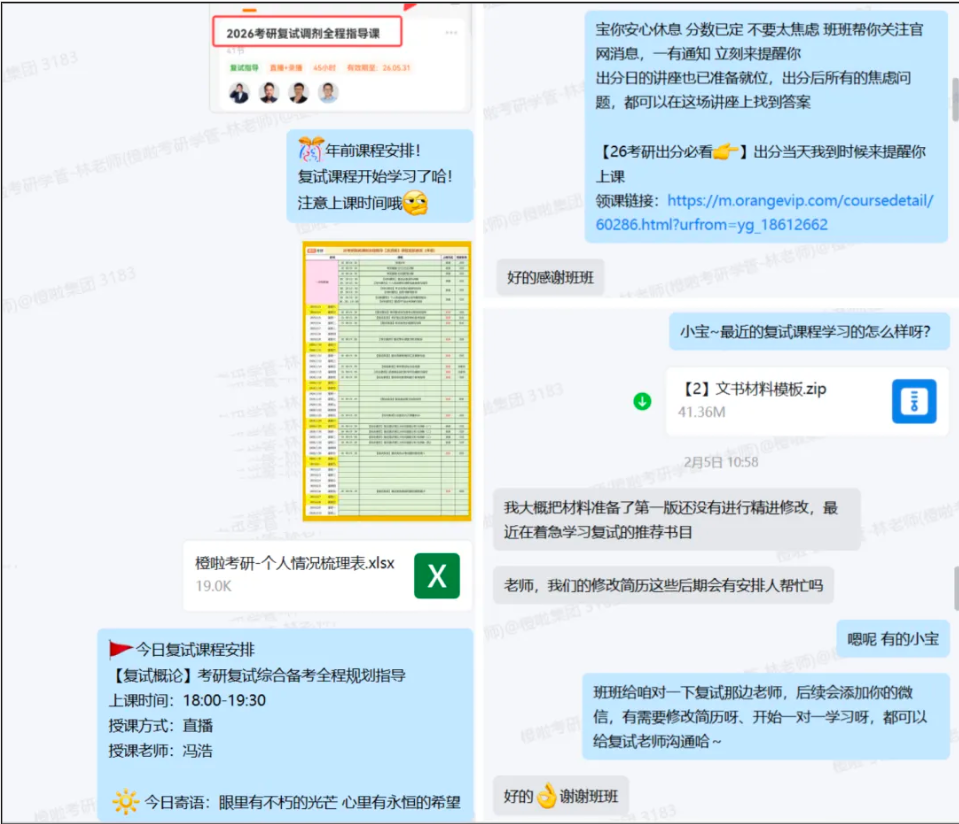Open the course schedule table image

387,381
